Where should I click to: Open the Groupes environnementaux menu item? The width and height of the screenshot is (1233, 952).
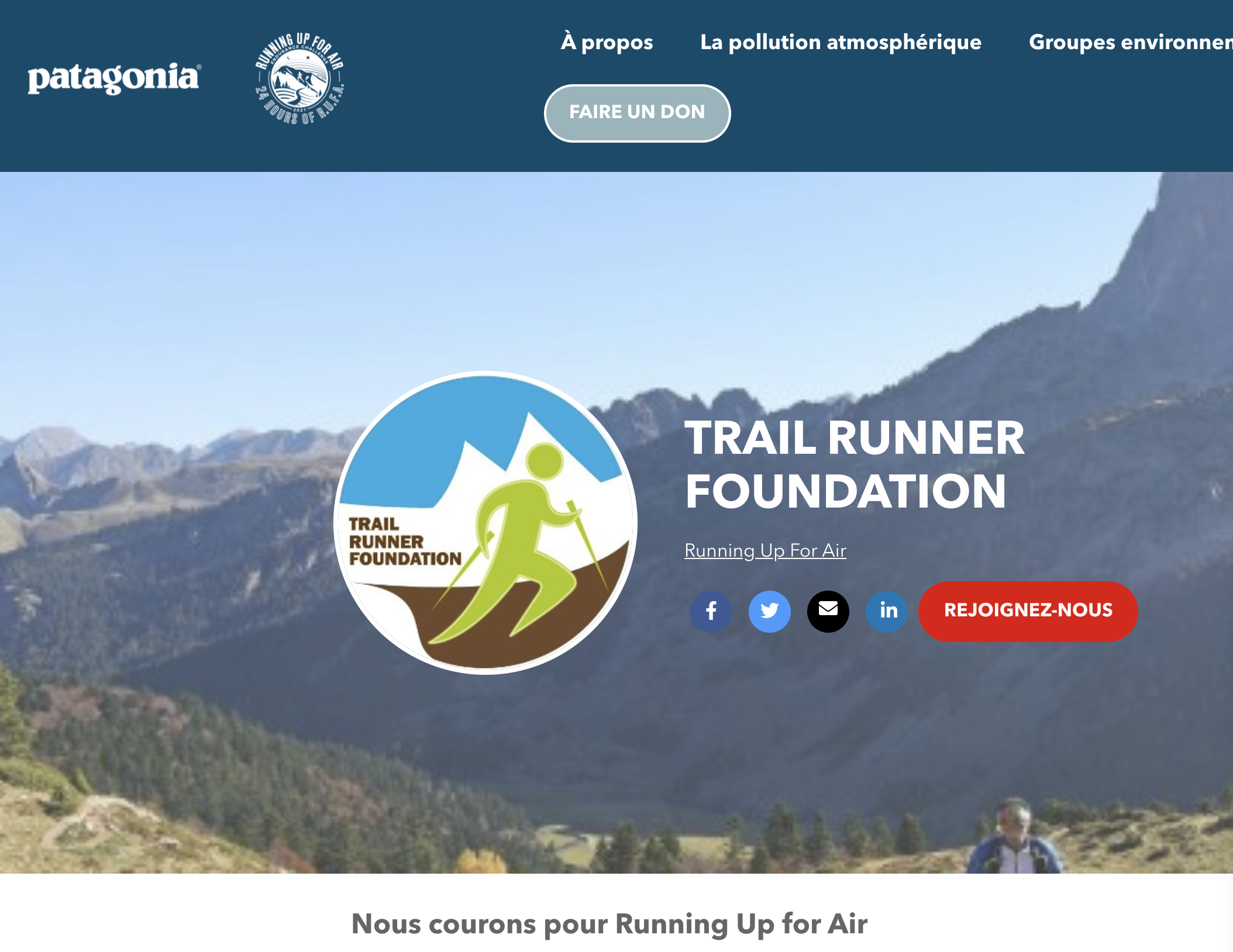(1131, 42)
